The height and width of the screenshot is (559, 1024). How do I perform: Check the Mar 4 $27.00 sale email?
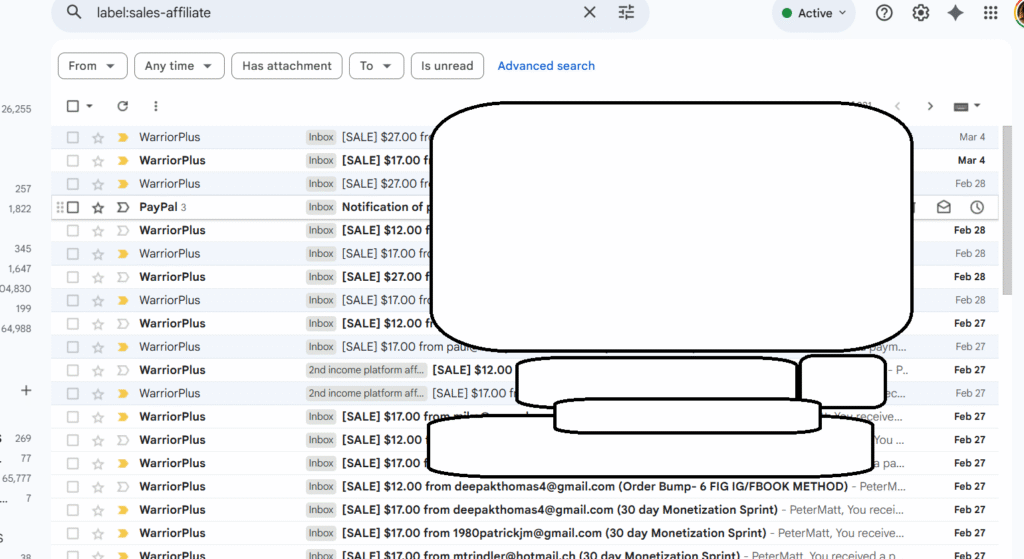click(72, 137)
